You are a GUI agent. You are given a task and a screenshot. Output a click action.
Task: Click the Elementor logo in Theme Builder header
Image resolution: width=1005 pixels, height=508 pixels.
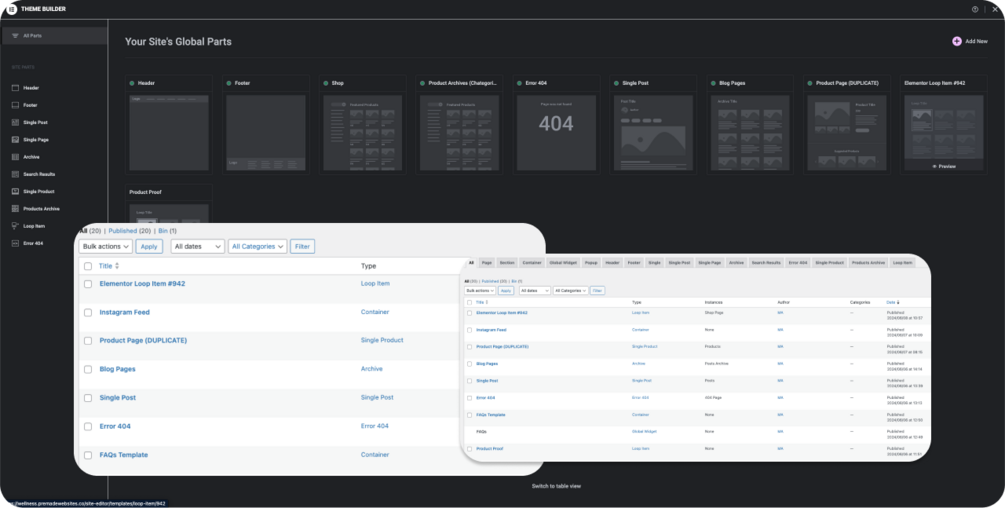point(11,9)
